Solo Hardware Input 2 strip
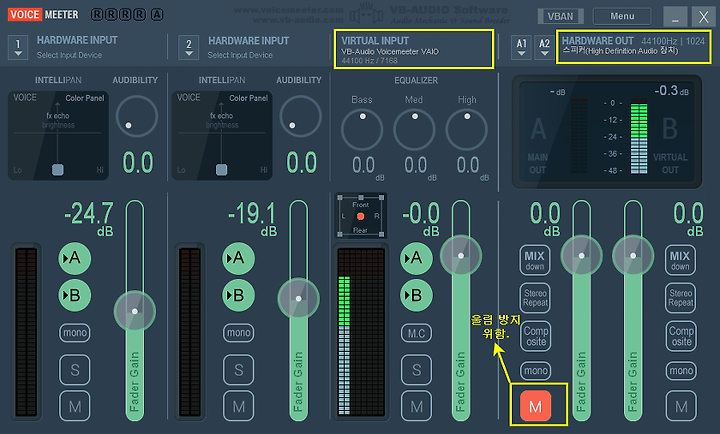 tap(239, 369)
